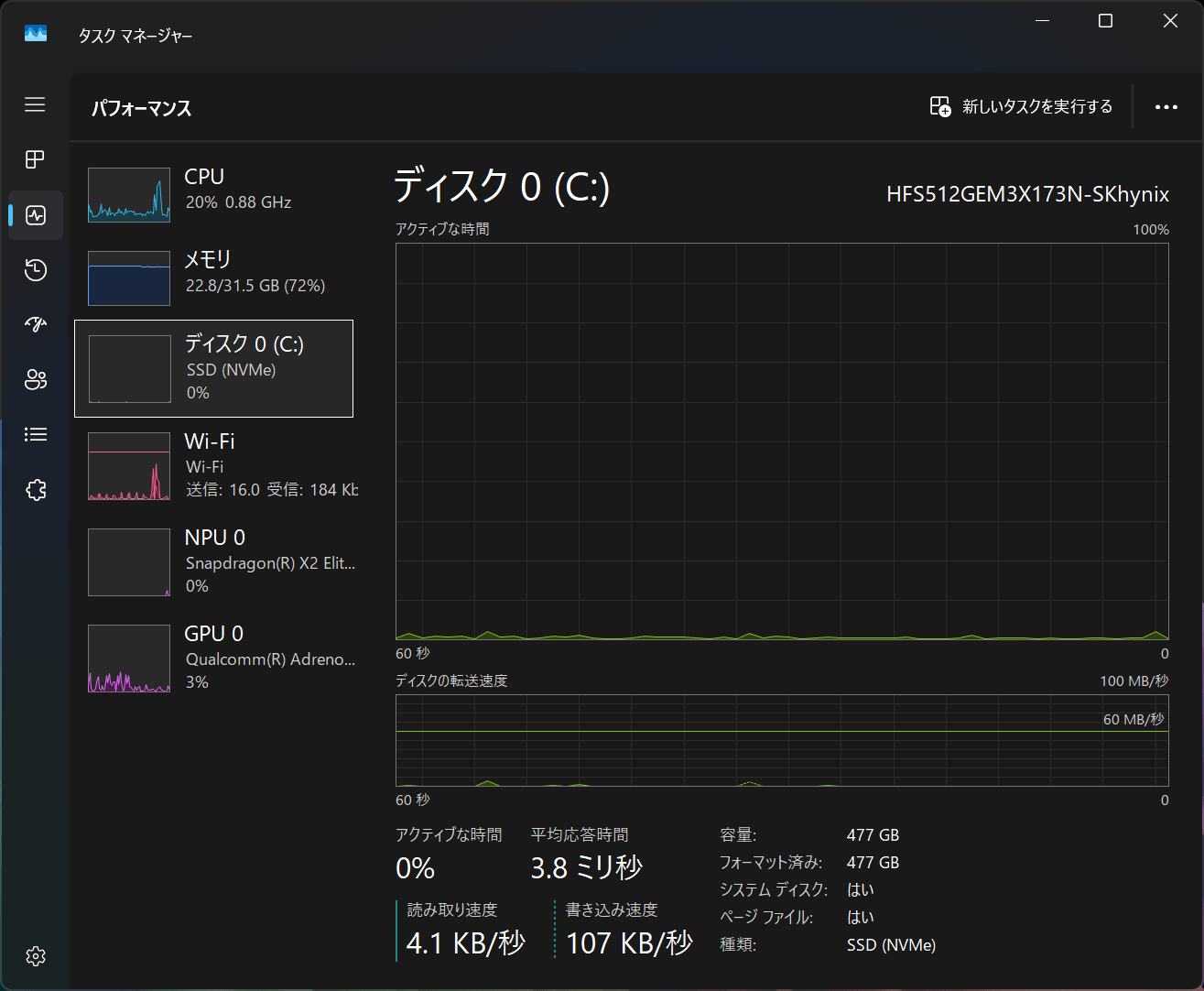Click the 容量 477 GB value

tap(873, 835)
